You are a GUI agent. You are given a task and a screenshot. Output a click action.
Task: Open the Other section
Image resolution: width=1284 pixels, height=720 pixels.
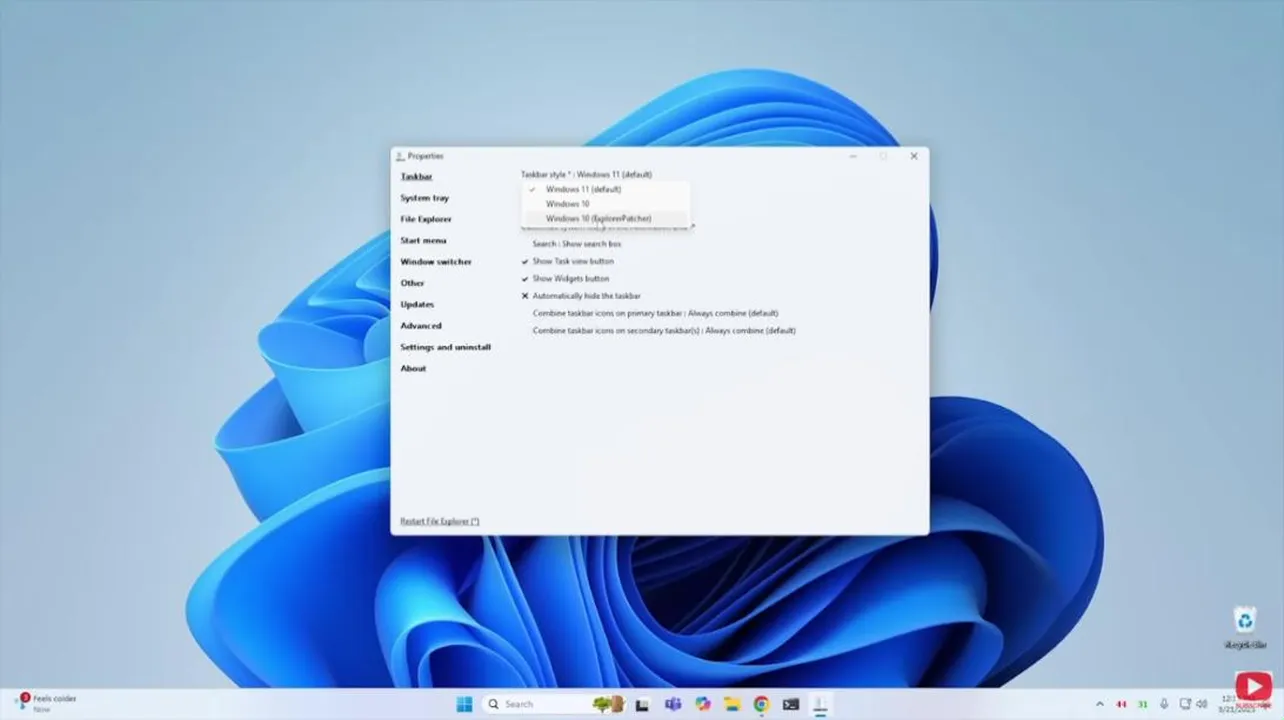[412, 283]
